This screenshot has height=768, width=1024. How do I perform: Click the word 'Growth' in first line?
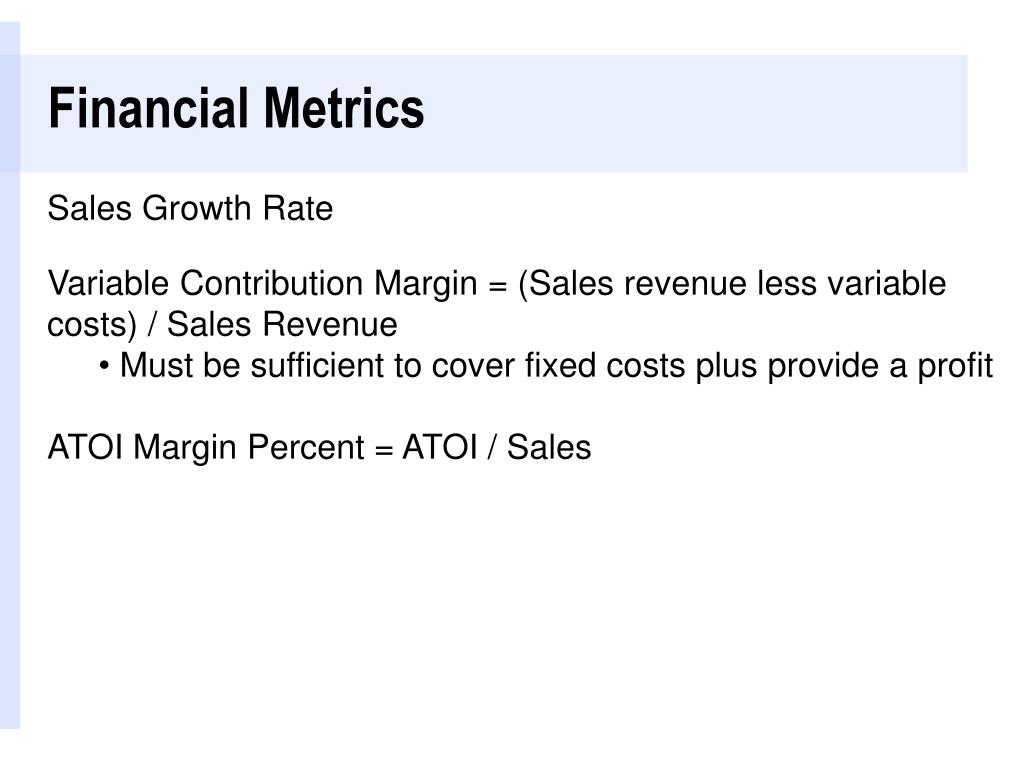tap(197, 208)
